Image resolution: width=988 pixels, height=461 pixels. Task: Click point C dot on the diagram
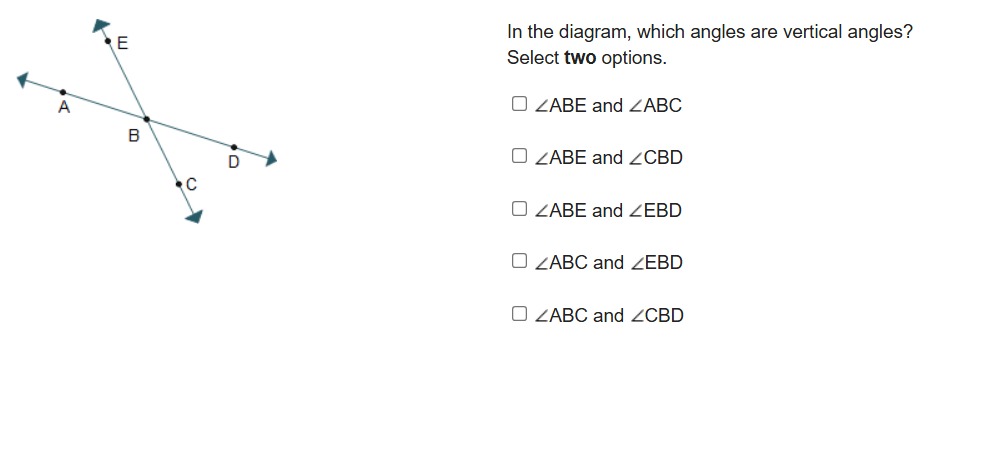click(x=179, y=183)
